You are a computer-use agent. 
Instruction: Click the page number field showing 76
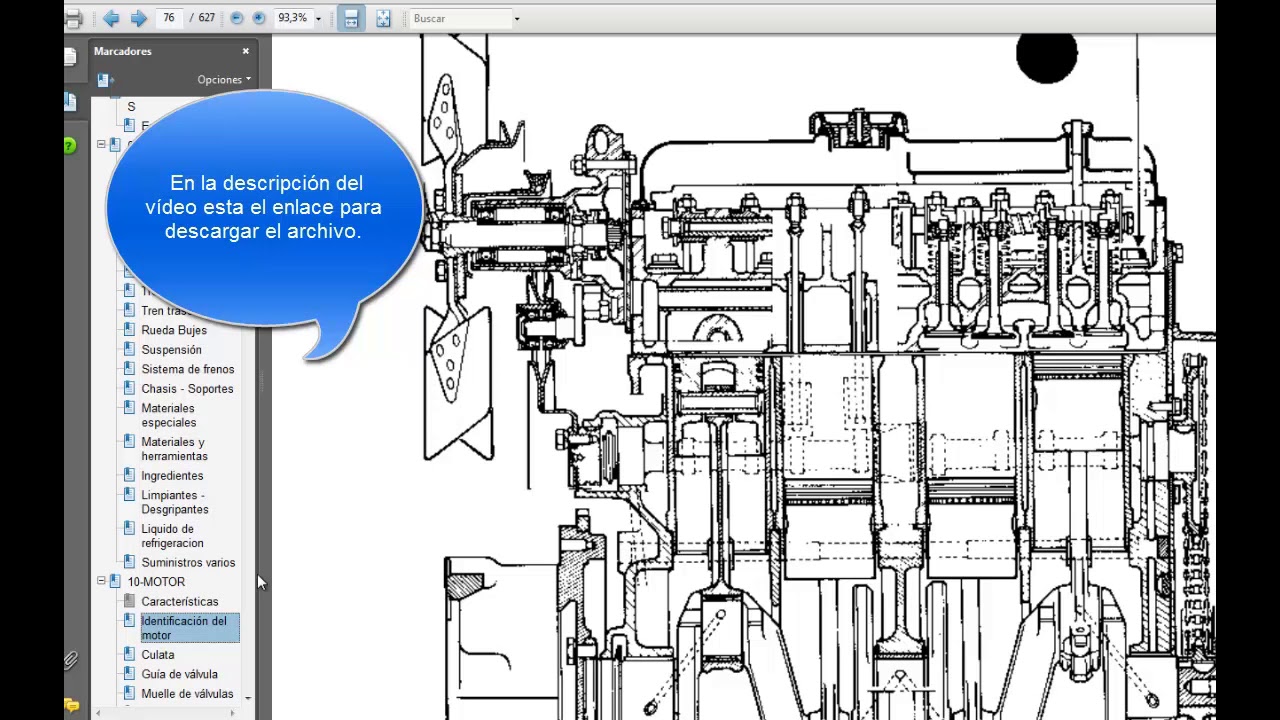pos(168,18)
